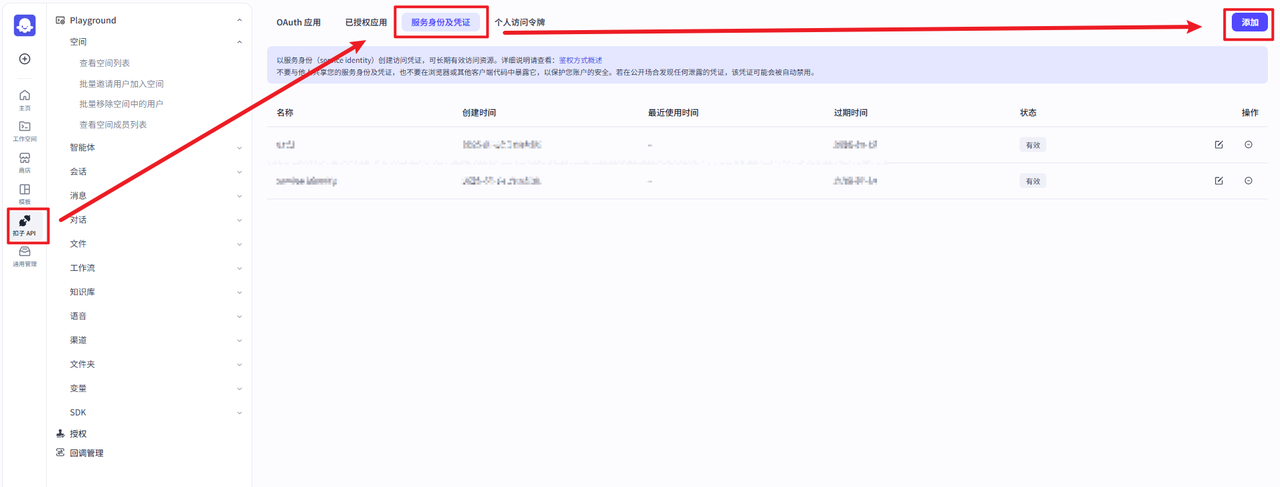
Task: Click edit icon for the first credential row
Action: tap(1218, 145)
